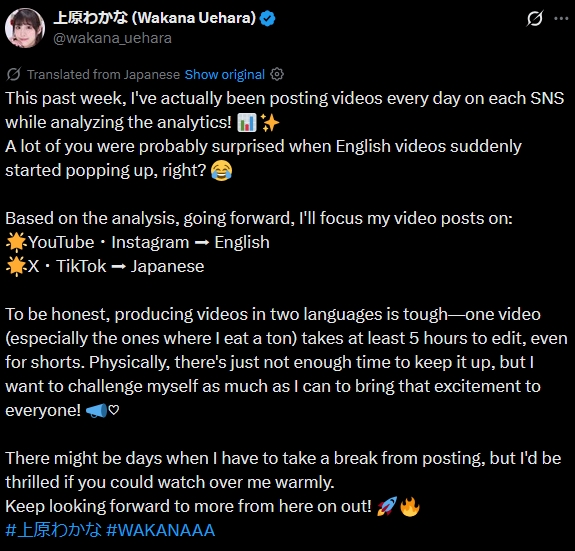Click the rocket emoji near post end
The width and height of the screenshot is (575, 551).
(x=387, y=507)
